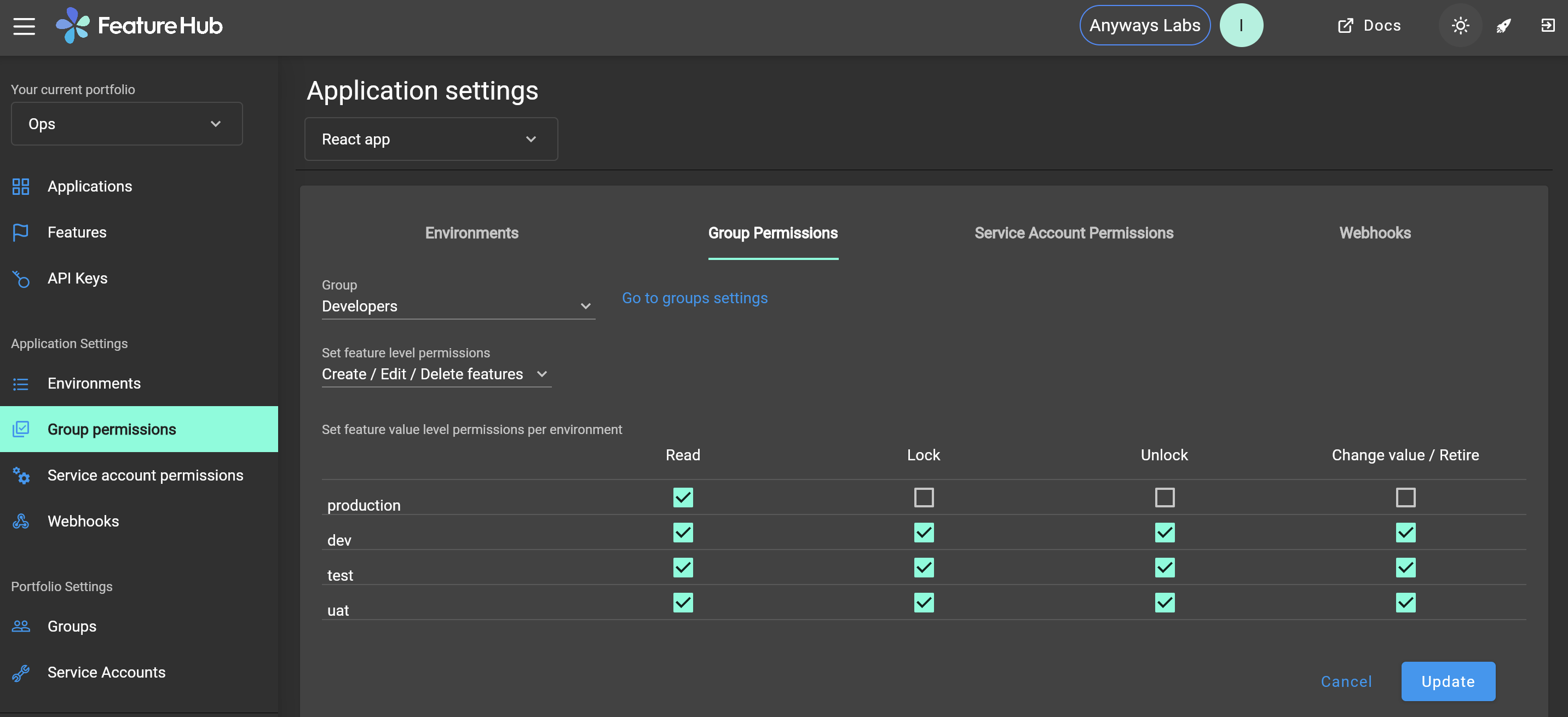Uncheck Unlock for dev
The height and width of the screenshot is (717, 1568).
click(x=1165, y=533)
